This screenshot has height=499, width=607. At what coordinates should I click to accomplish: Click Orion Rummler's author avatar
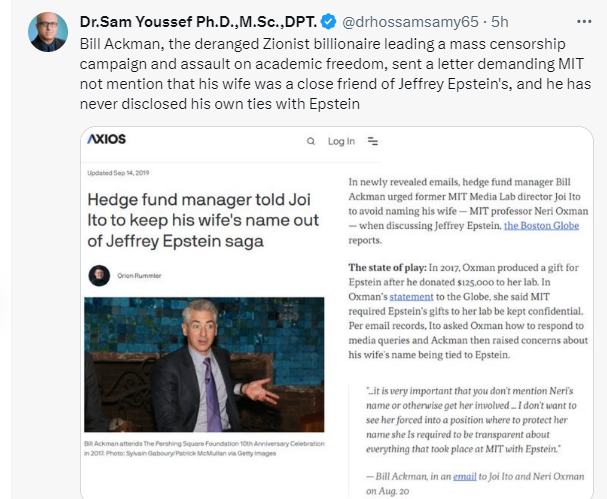pos(99,275)
